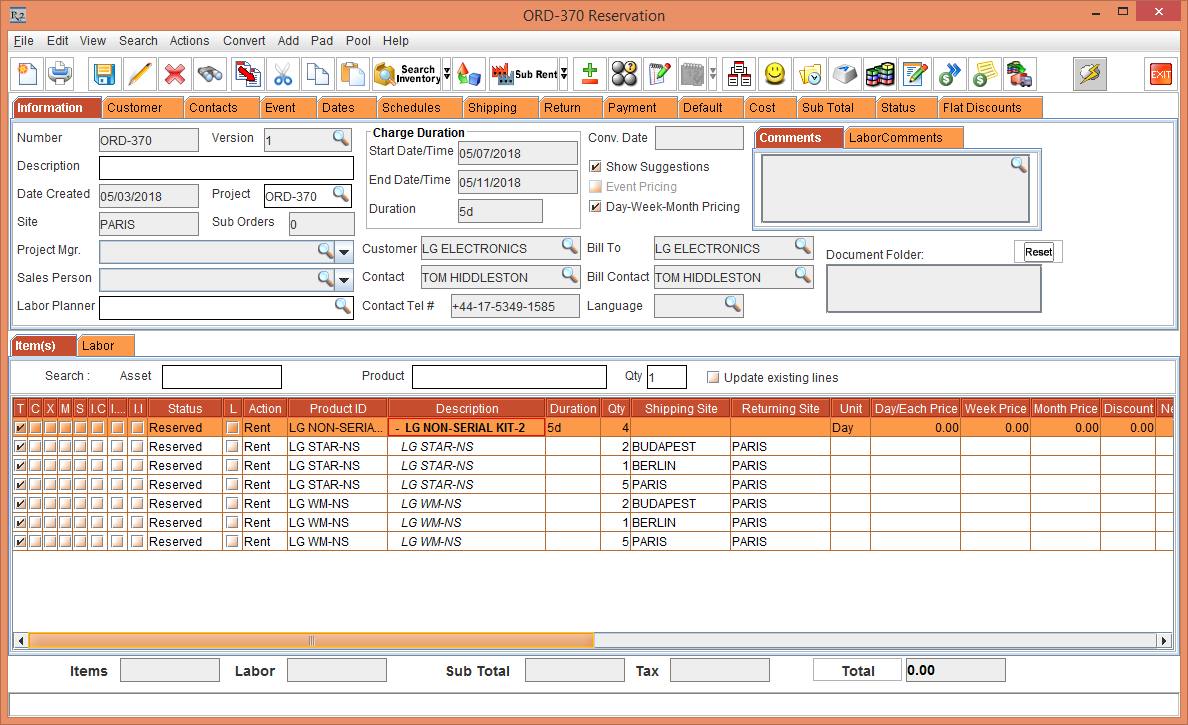Click the Search Inventory toolbar button

[406, 74]
